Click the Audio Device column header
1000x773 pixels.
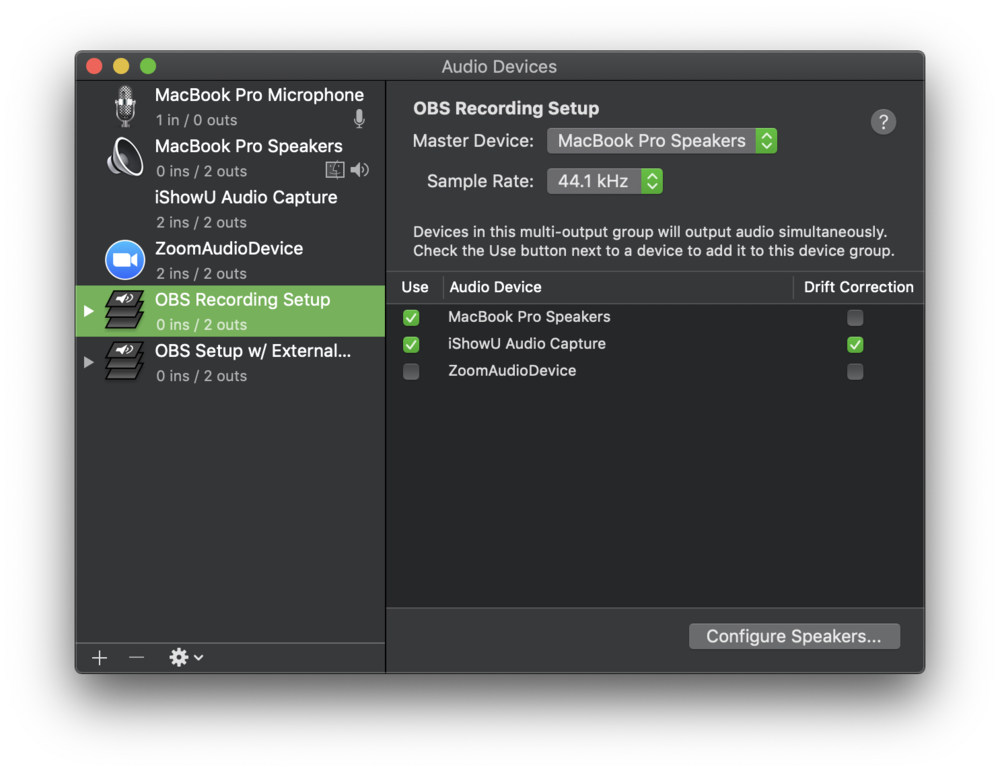coord(617,287)
